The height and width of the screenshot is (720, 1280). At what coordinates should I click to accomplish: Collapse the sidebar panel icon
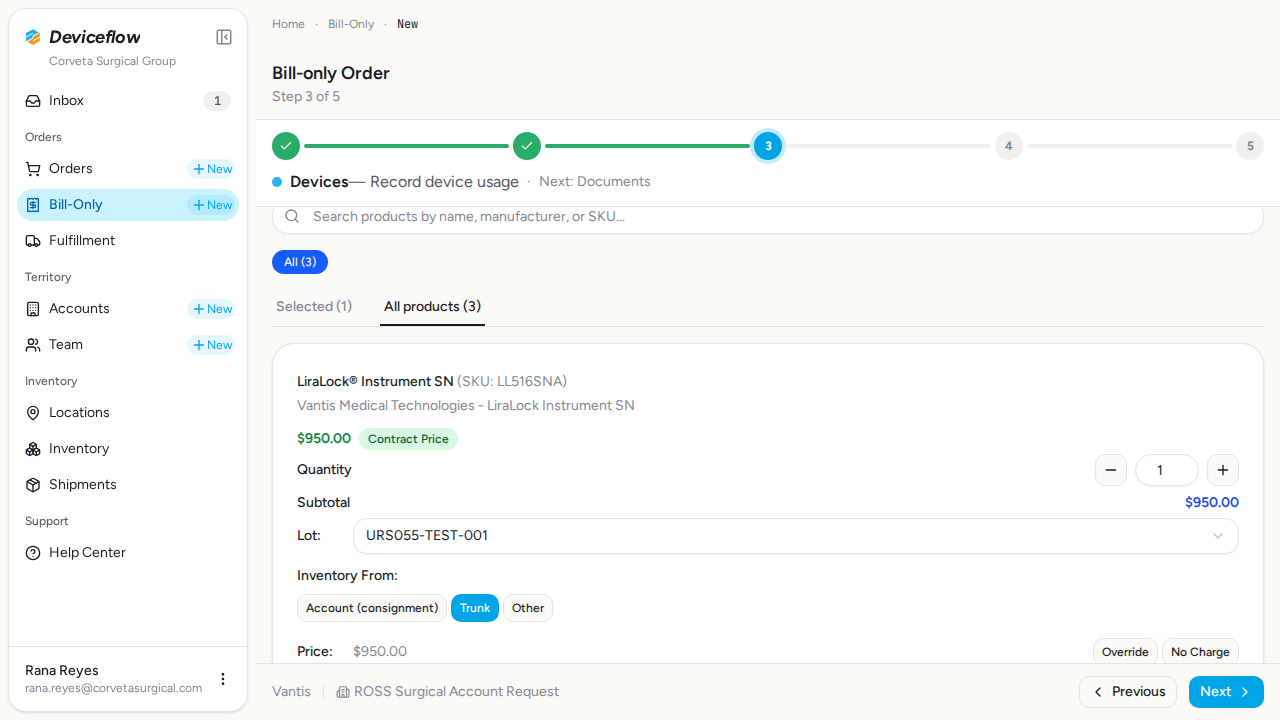[224, 37]
